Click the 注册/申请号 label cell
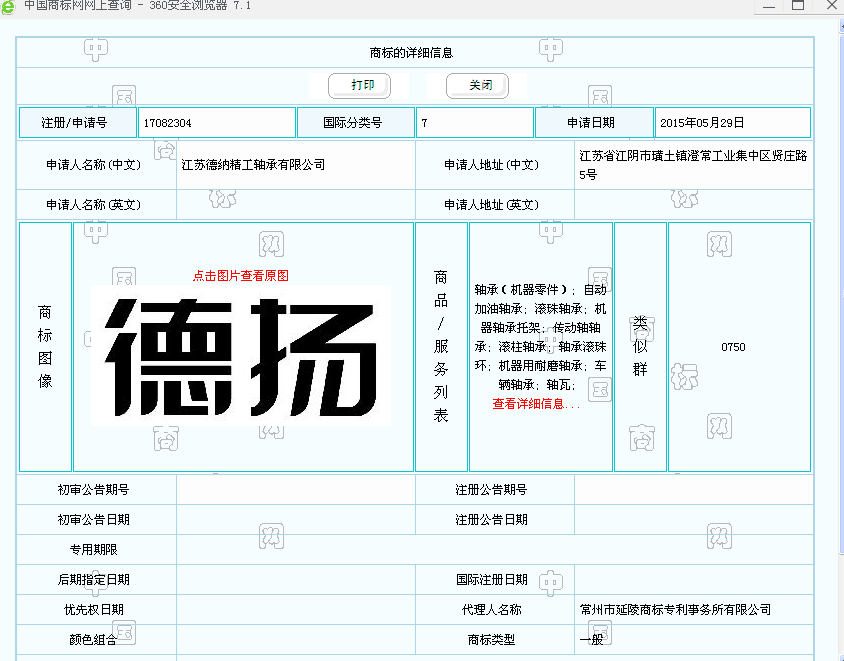 tap(74, 123)
